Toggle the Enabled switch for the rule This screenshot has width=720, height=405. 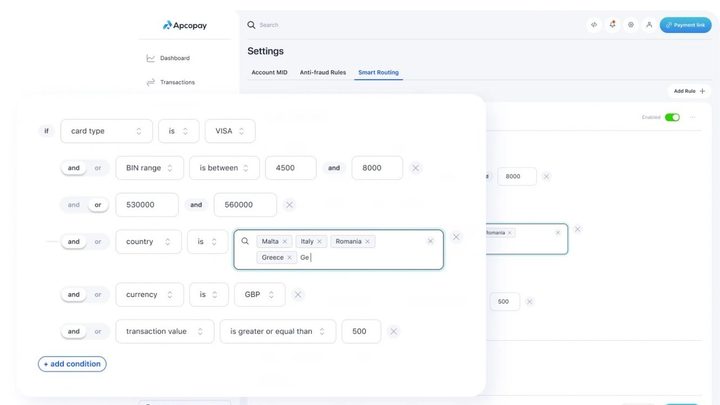[x=672, y=118]
